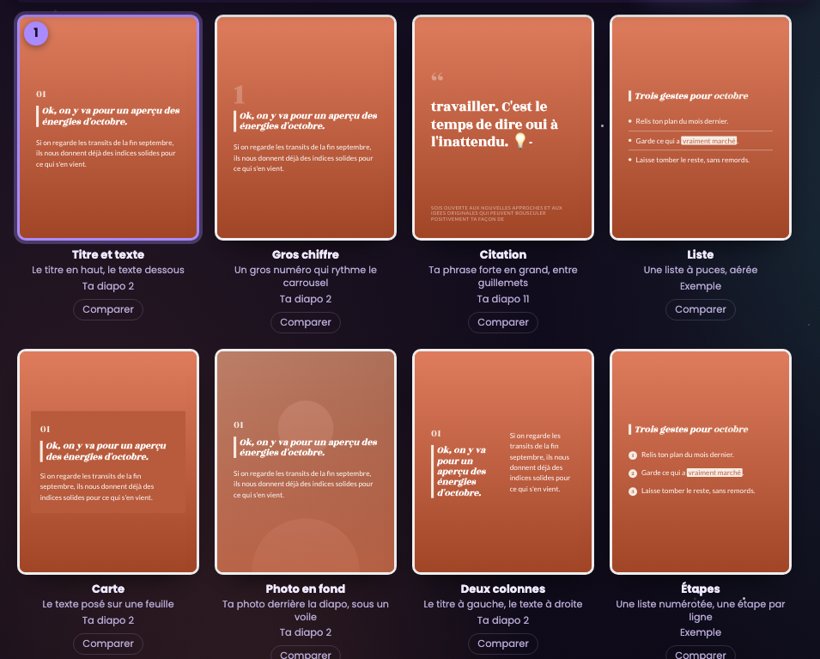Viewport: 820px width, 659px height.
Task: Pick the Photo en fond preview thumbnail
Action: [x=305, y=462]
